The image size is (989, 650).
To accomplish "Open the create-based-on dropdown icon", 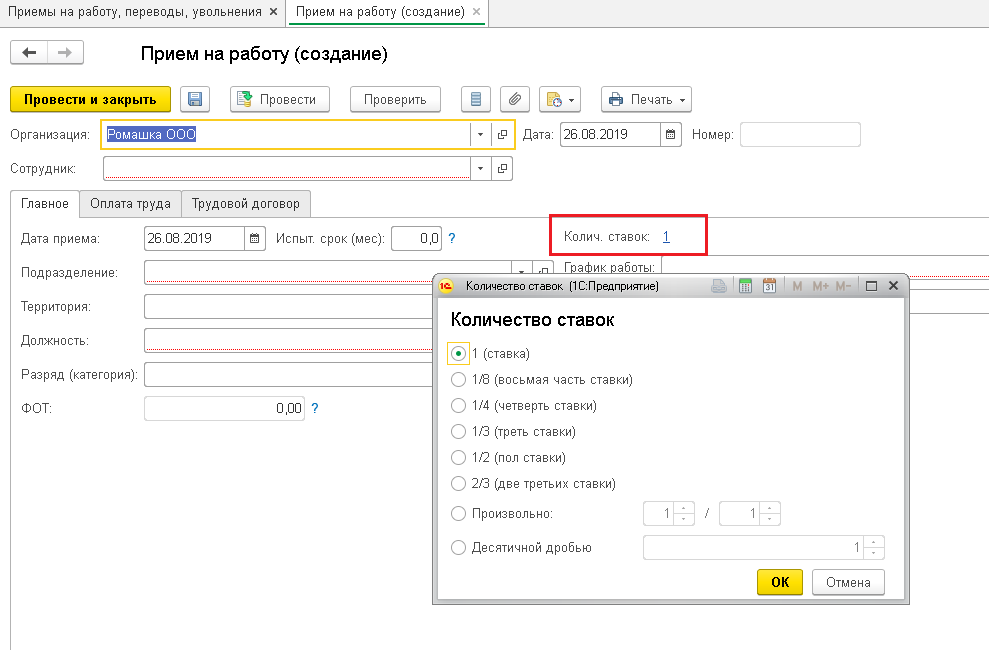I will coord(560,100).
